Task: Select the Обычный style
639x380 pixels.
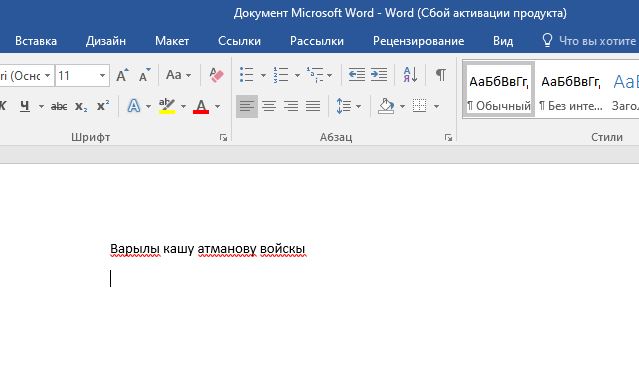Action: [499, 90]
